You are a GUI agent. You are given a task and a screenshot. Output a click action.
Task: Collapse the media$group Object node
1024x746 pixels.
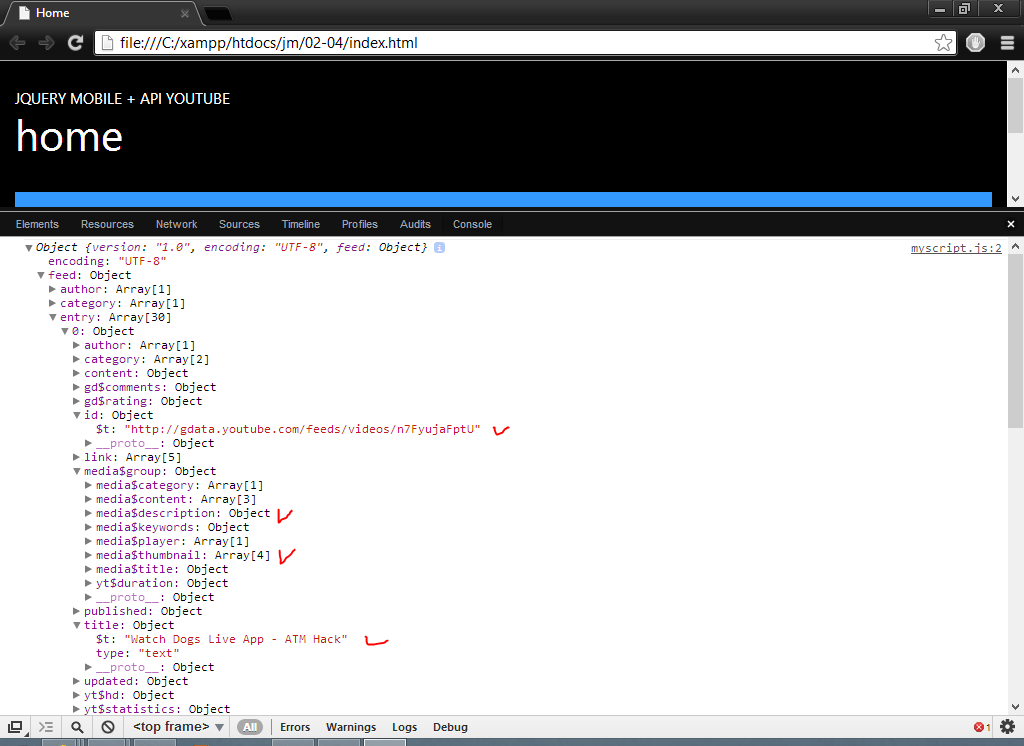[x=76, y=472]
